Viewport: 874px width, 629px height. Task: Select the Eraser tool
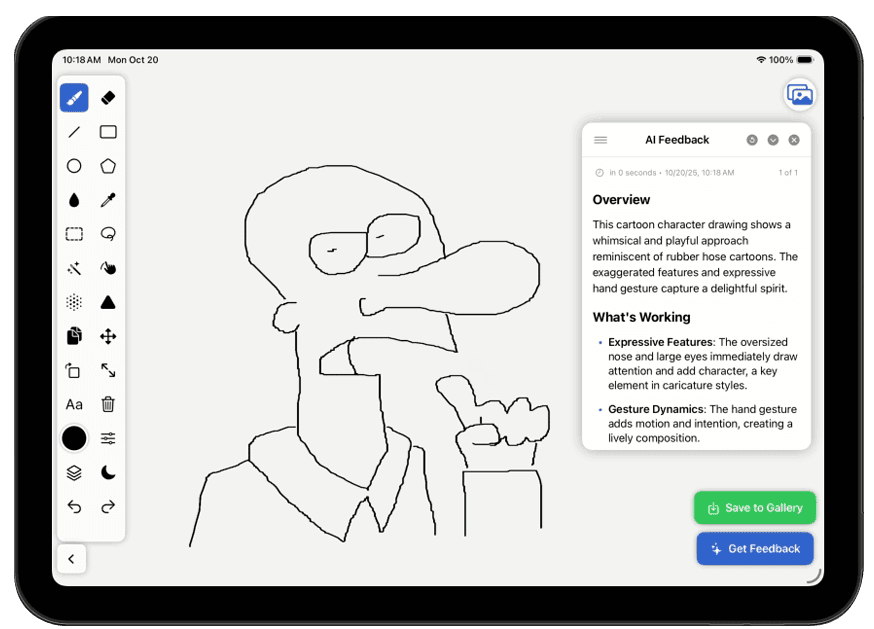tap(108, 98)
